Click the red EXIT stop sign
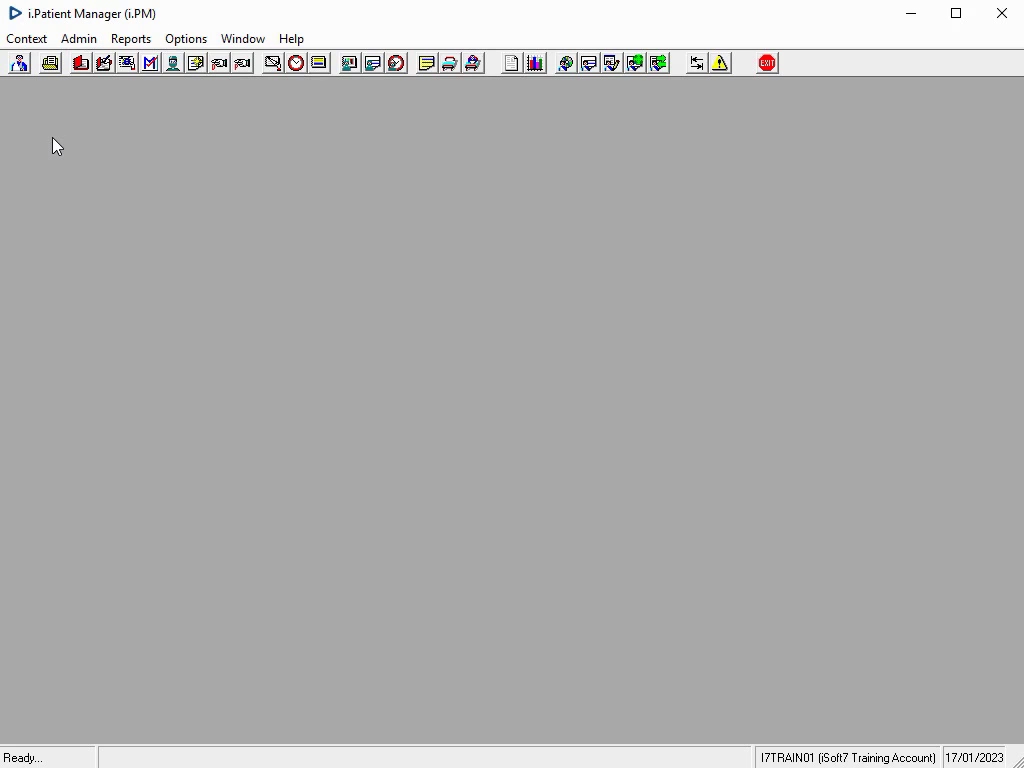Screen dimensions: 1024x768 [767, 63]
